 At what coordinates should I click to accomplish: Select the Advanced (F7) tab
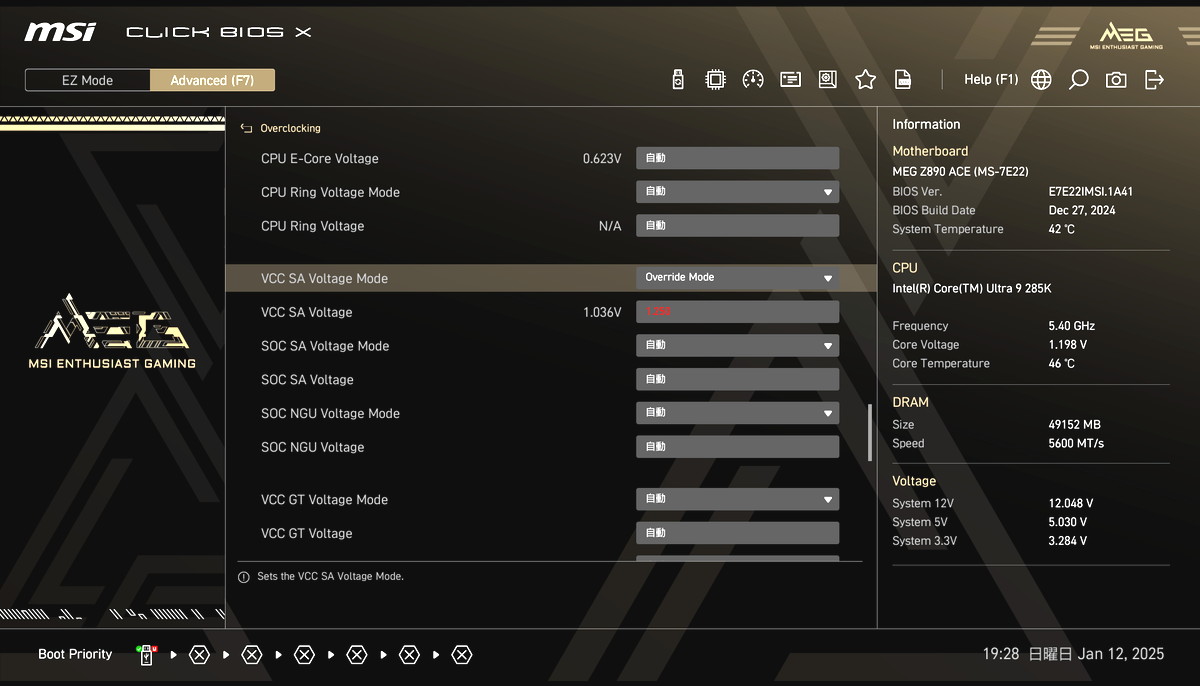pyautogui.click(x=212, y=81)
